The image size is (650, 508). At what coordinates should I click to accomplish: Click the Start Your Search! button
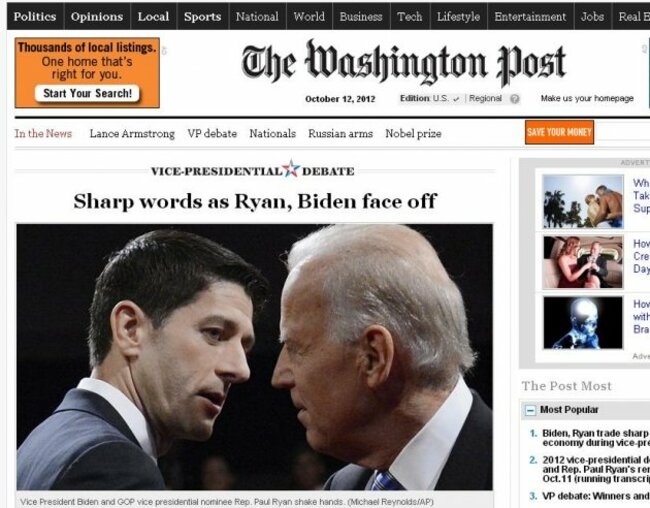click(87, 93)
